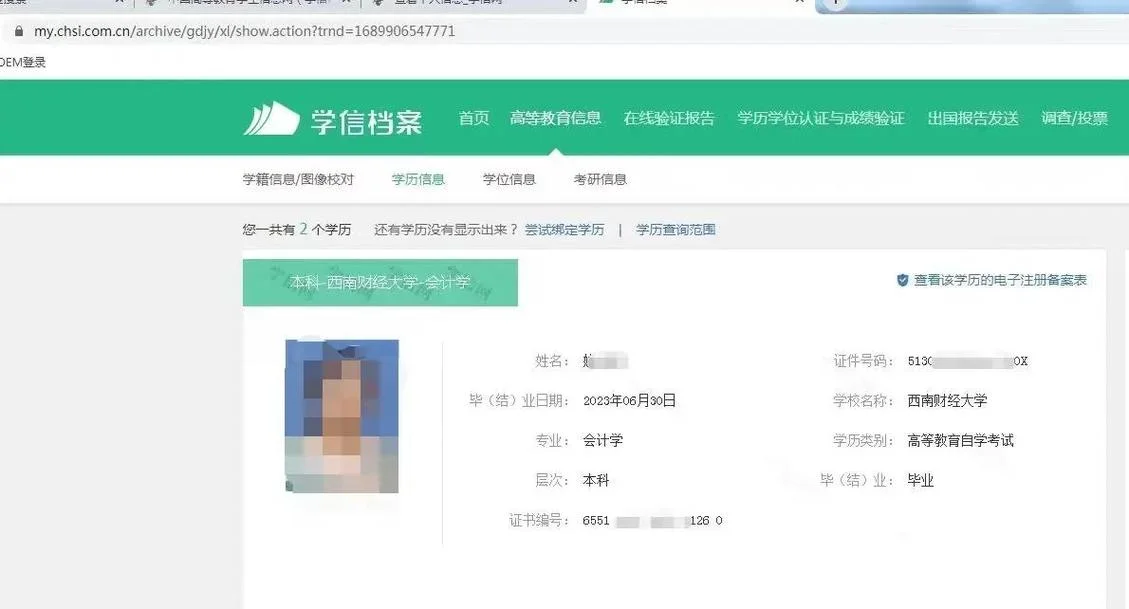Click the 学历查询范围 link
The width and height of the screenshot is (1129, 609).
(x=675, y=230)
